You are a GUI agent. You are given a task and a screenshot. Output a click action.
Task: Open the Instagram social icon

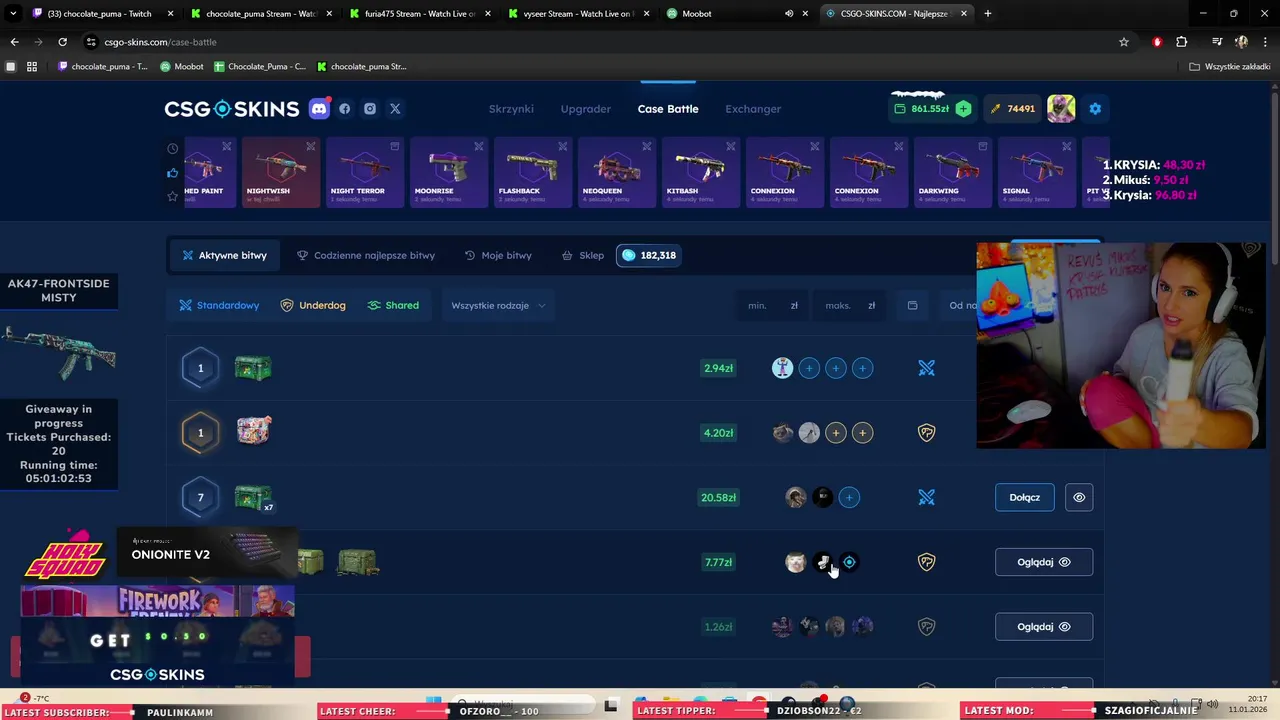[x=370, y=109]
